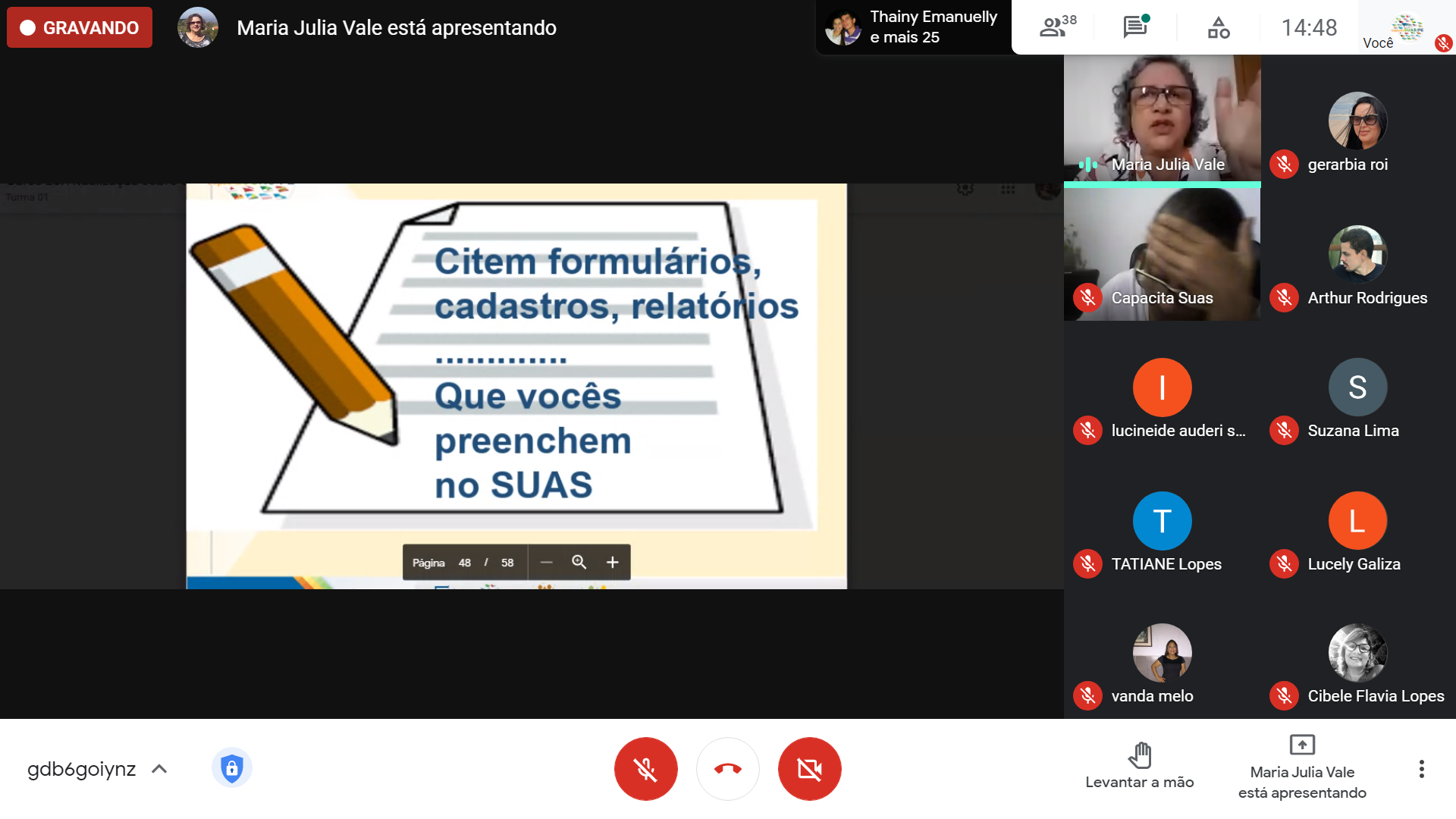This screenshot has height=819, width=1456.
Task: Open the chat messages panel
Action: pos(1135,27)
